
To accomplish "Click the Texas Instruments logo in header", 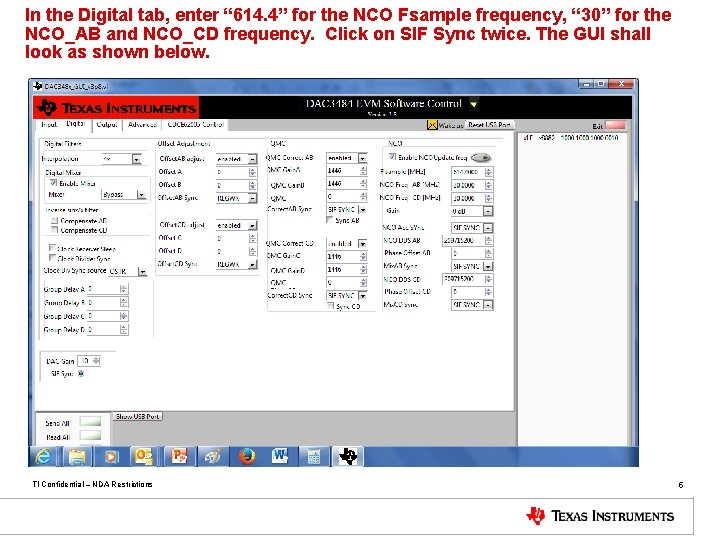I will point(117,108).
